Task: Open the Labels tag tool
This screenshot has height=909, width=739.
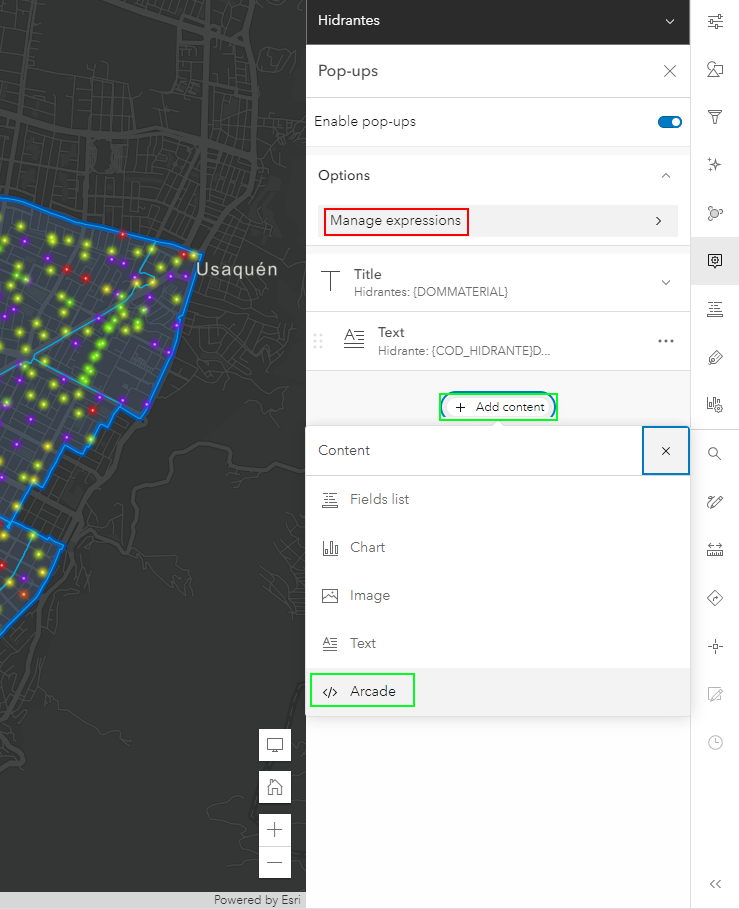Action: pos(715,356)
